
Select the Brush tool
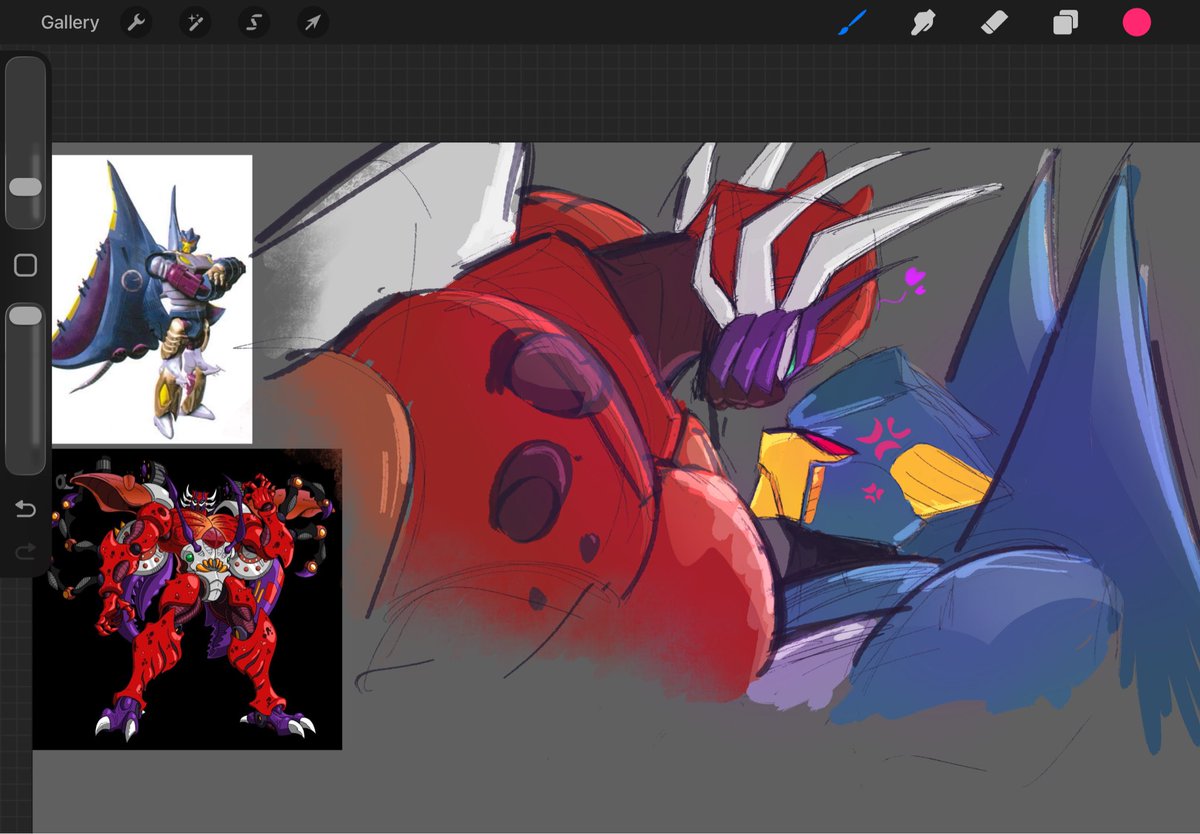(x=852, y=22)
